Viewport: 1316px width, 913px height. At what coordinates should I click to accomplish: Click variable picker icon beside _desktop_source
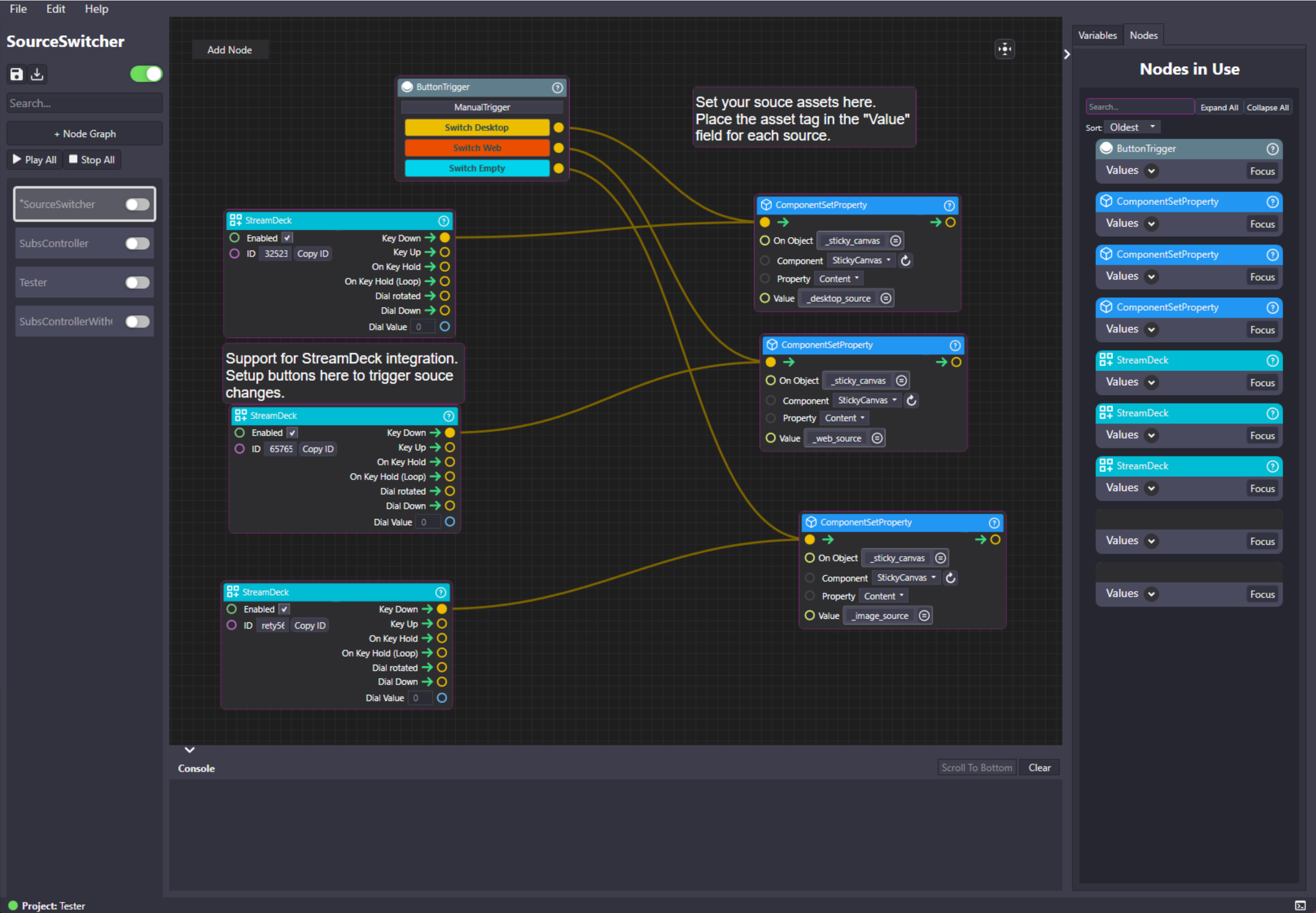[885, 298]
